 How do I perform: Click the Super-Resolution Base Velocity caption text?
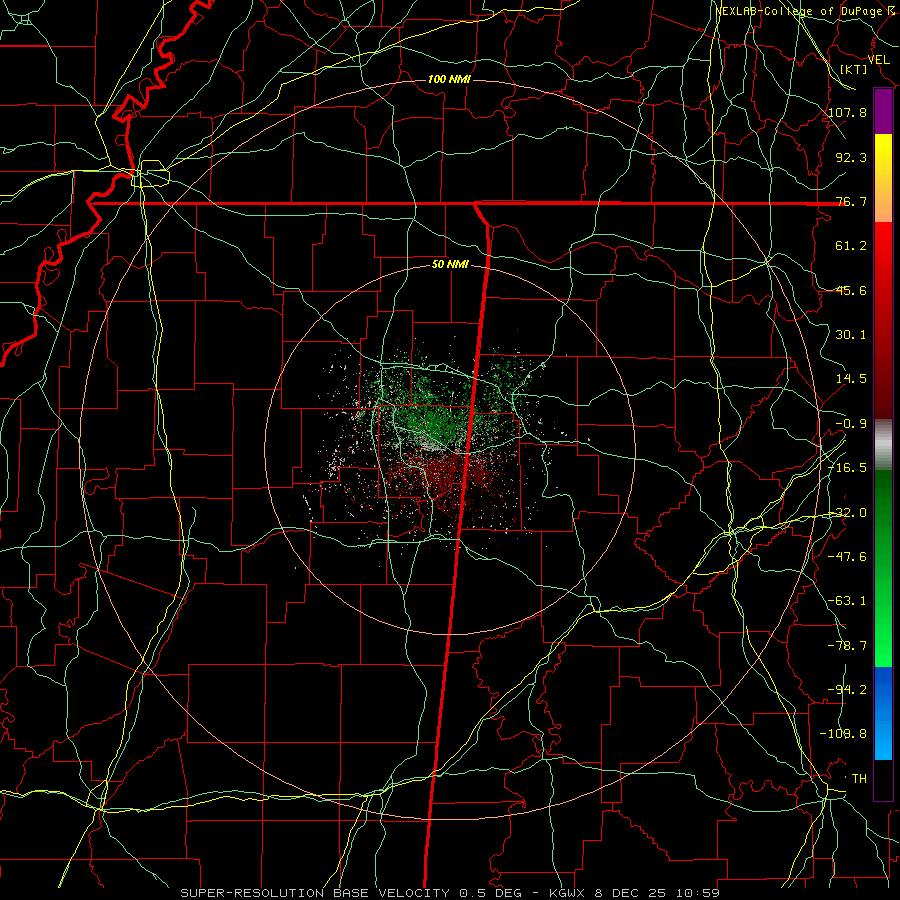[450, 893]
